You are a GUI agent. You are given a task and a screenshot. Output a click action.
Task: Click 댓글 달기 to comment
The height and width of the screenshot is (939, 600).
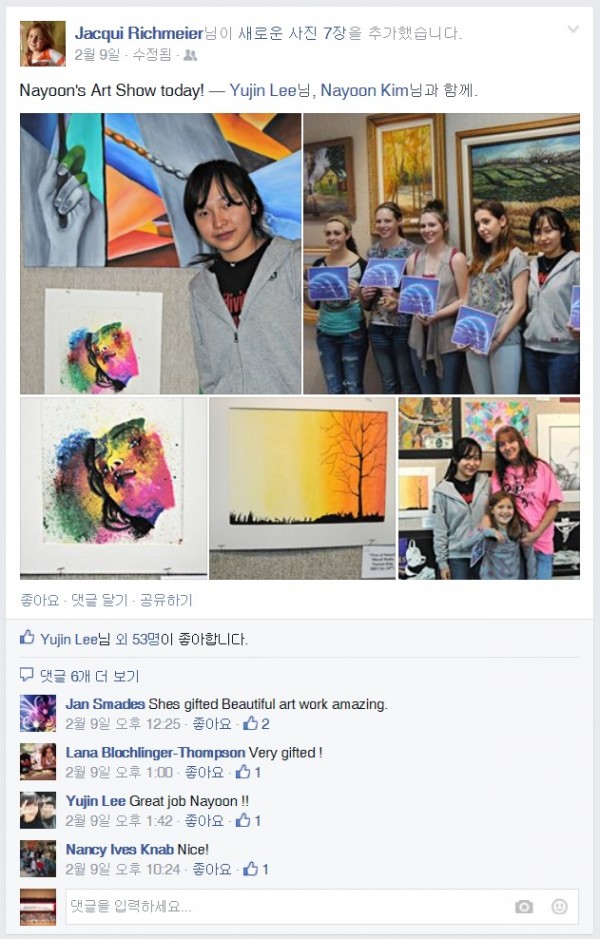99,600
